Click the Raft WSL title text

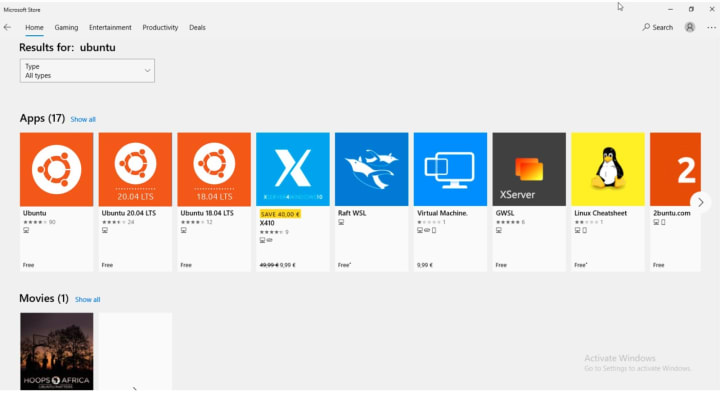tap(352, 213)
